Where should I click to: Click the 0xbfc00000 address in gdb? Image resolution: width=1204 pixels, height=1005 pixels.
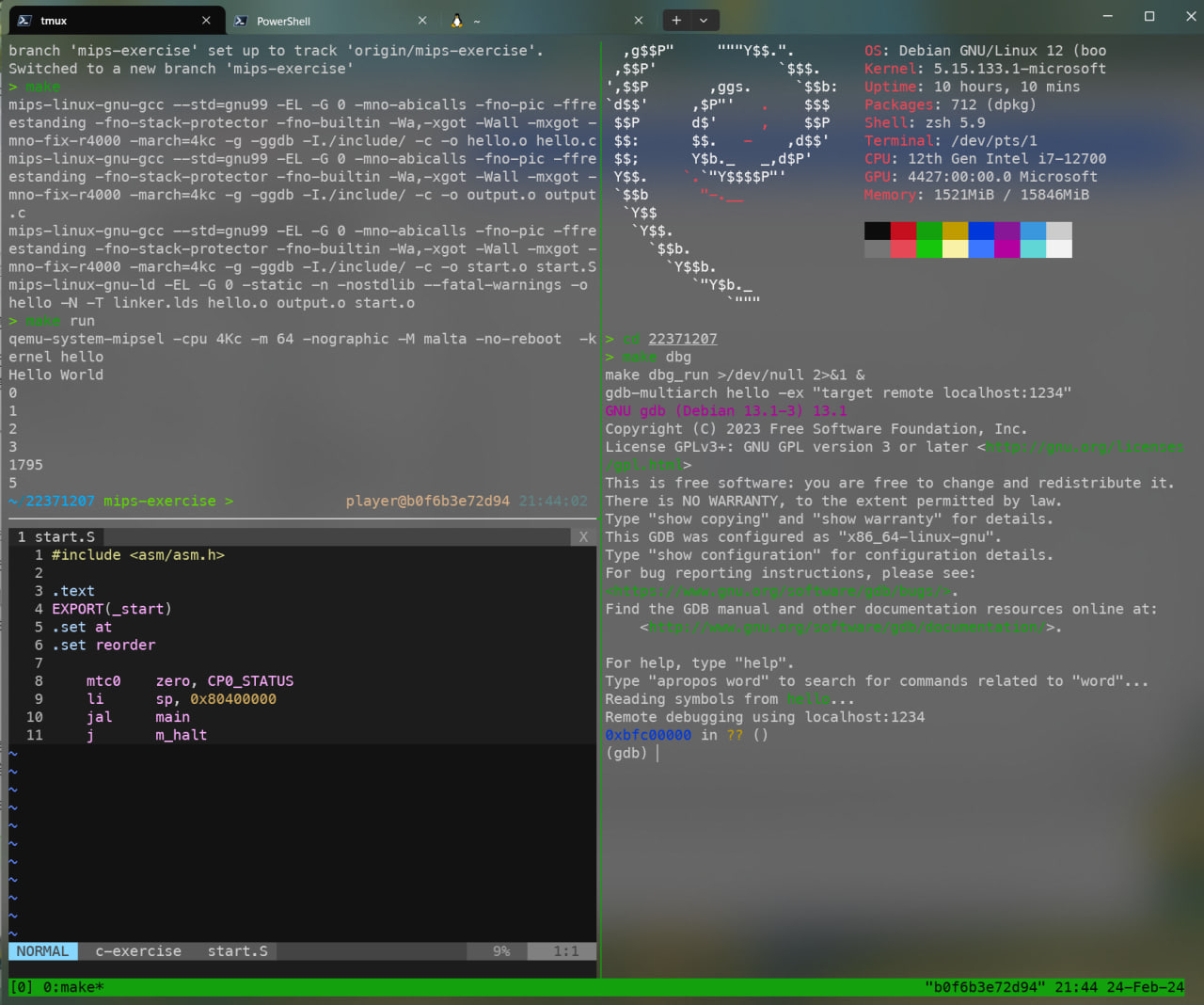648,735
